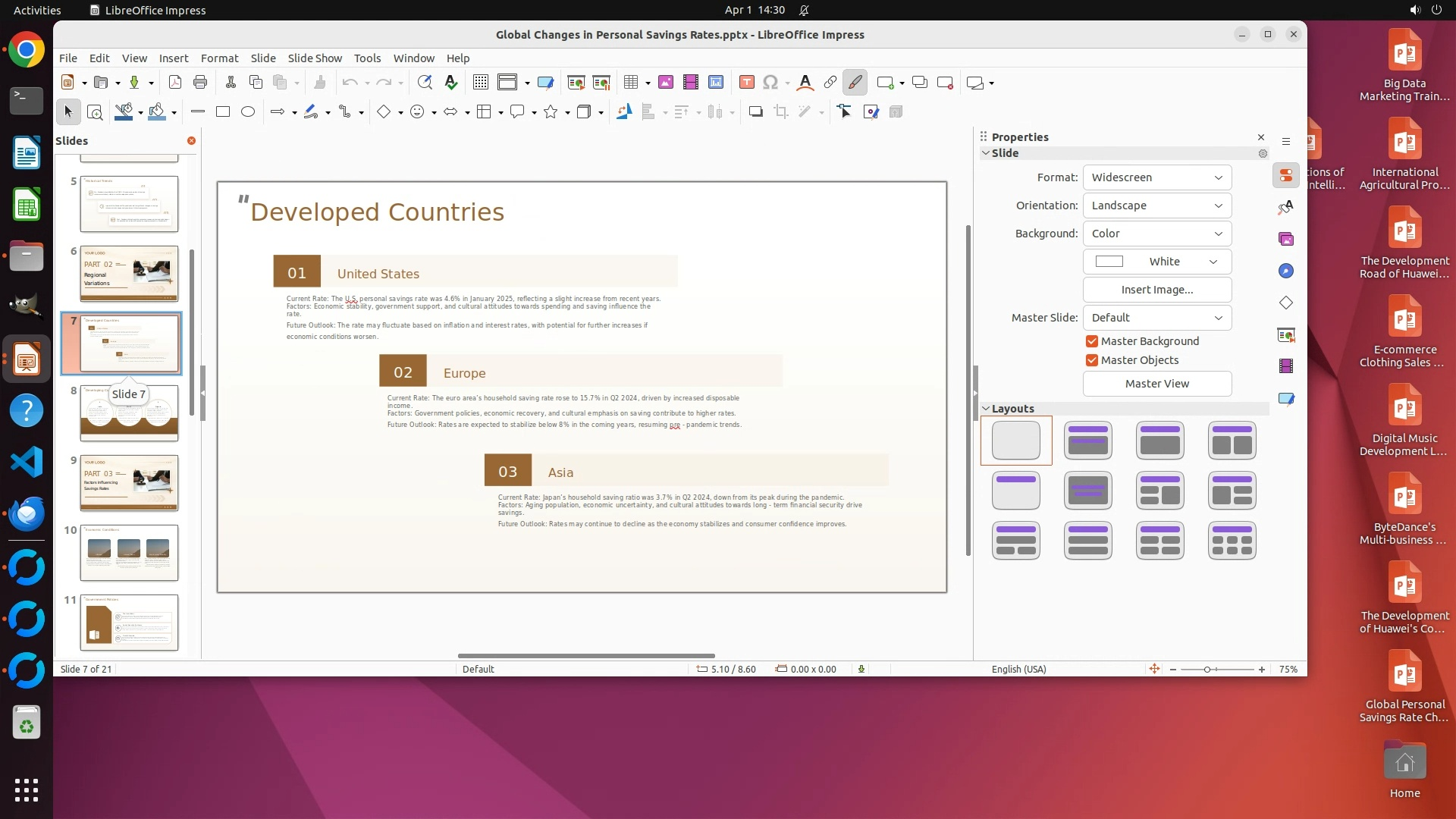The image size is (1456, 819).
Task: Click the Insert Special Character icon
Action: coord(770,83)
